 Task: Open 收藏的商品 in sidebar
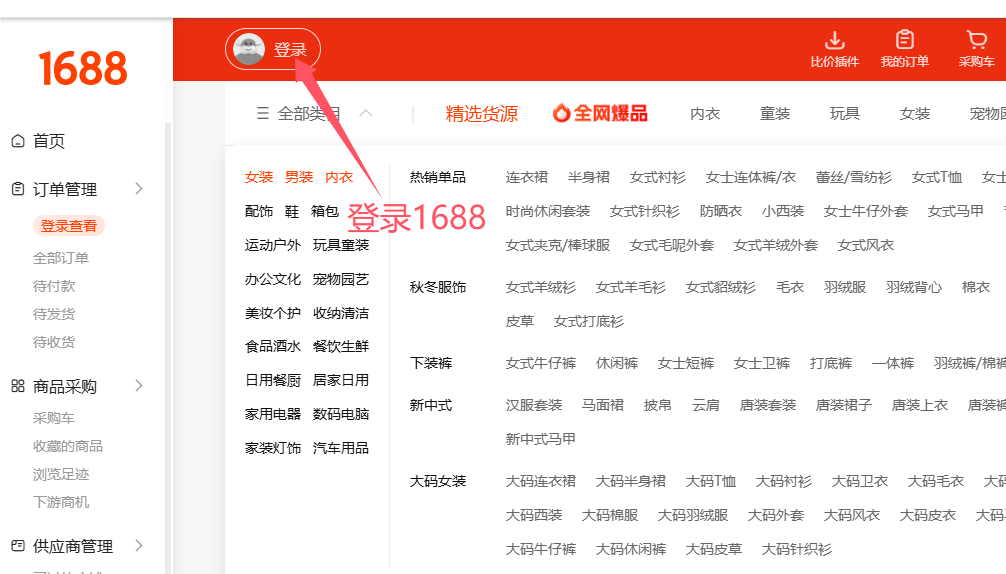(x=68, y=446)
